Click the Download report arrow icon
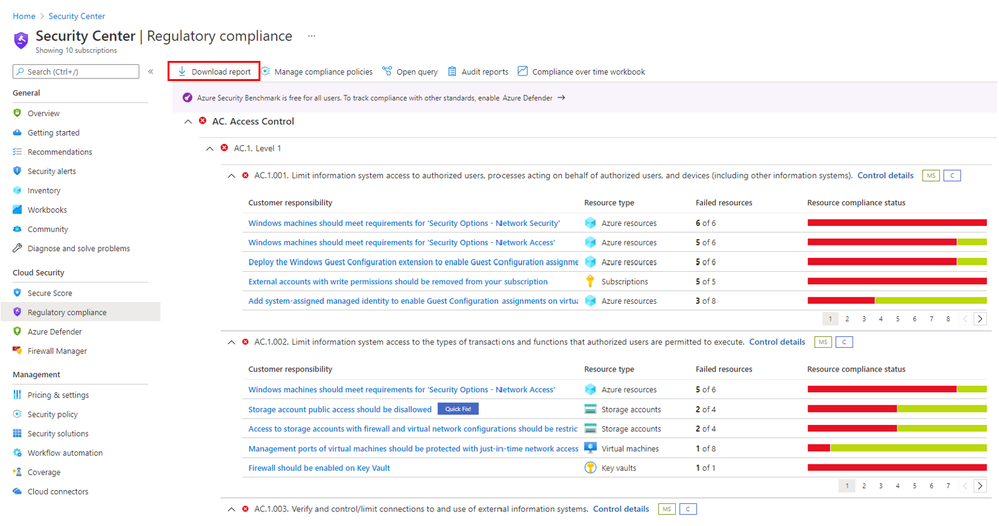This screenshot has width=999, height=526. [182, 71]
